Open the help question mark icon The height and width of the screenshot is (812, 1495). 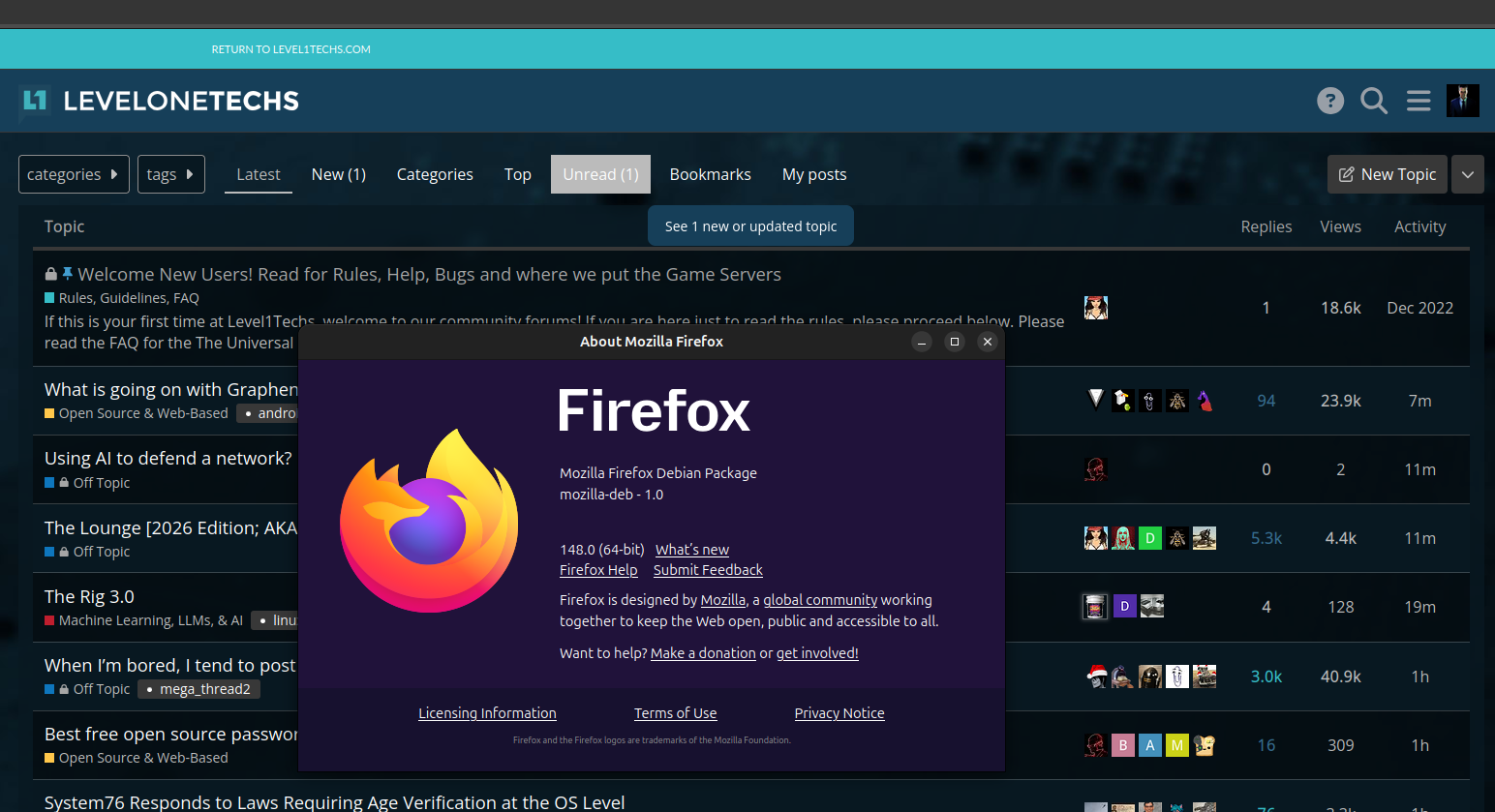1330,101
